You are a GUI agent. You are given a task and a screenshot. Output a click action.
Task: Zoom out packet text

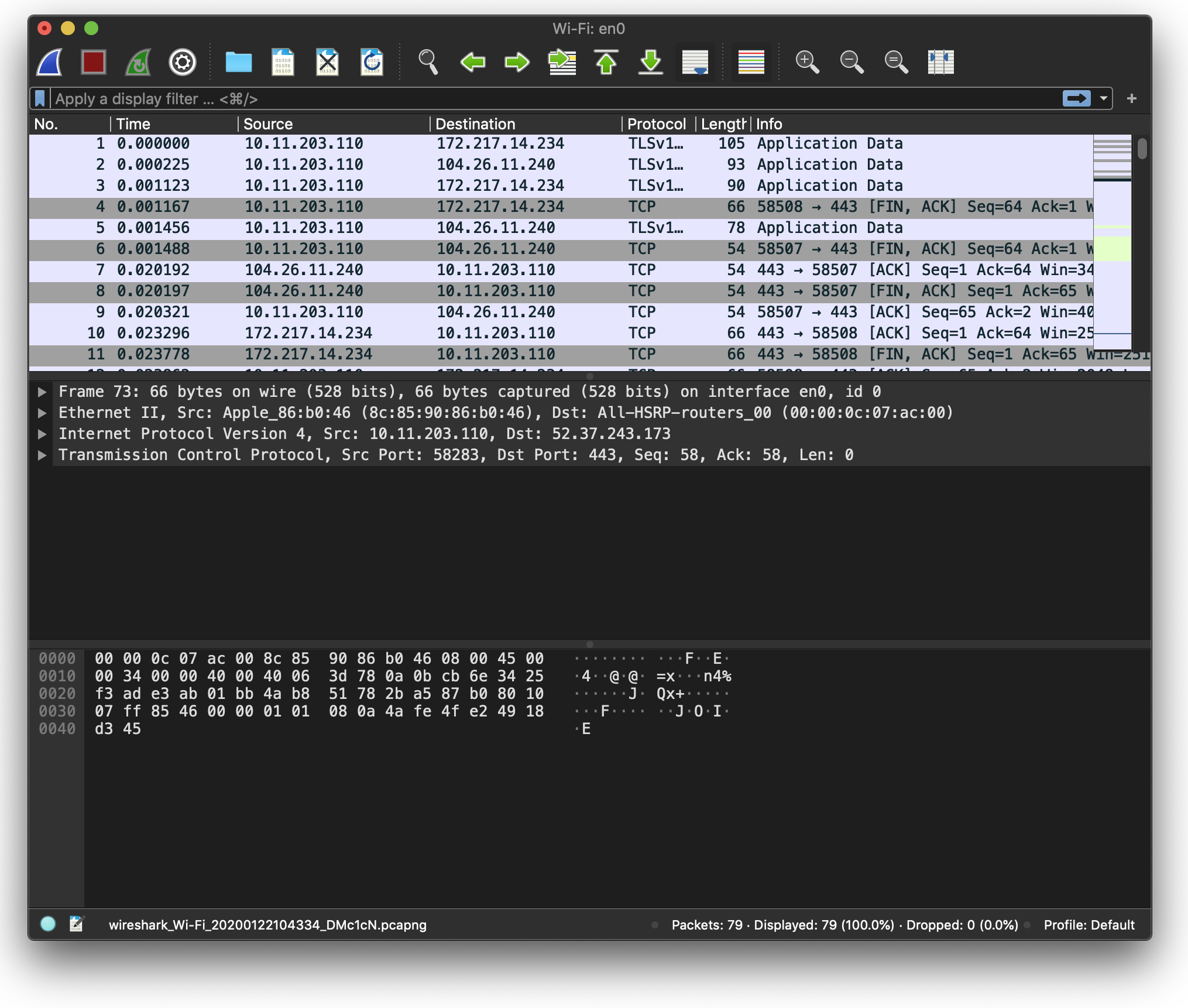[x=851, y=61]
